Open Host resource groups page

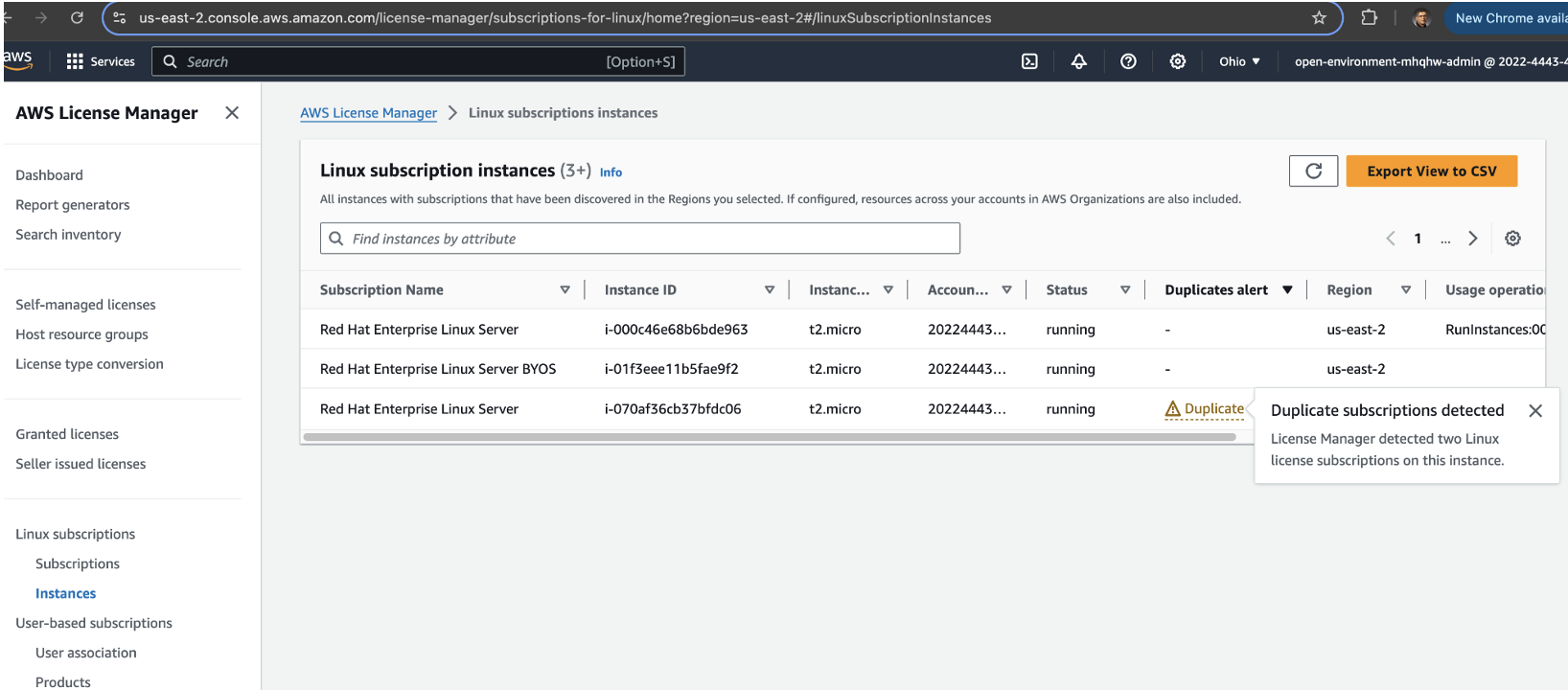tap(81, 334)
